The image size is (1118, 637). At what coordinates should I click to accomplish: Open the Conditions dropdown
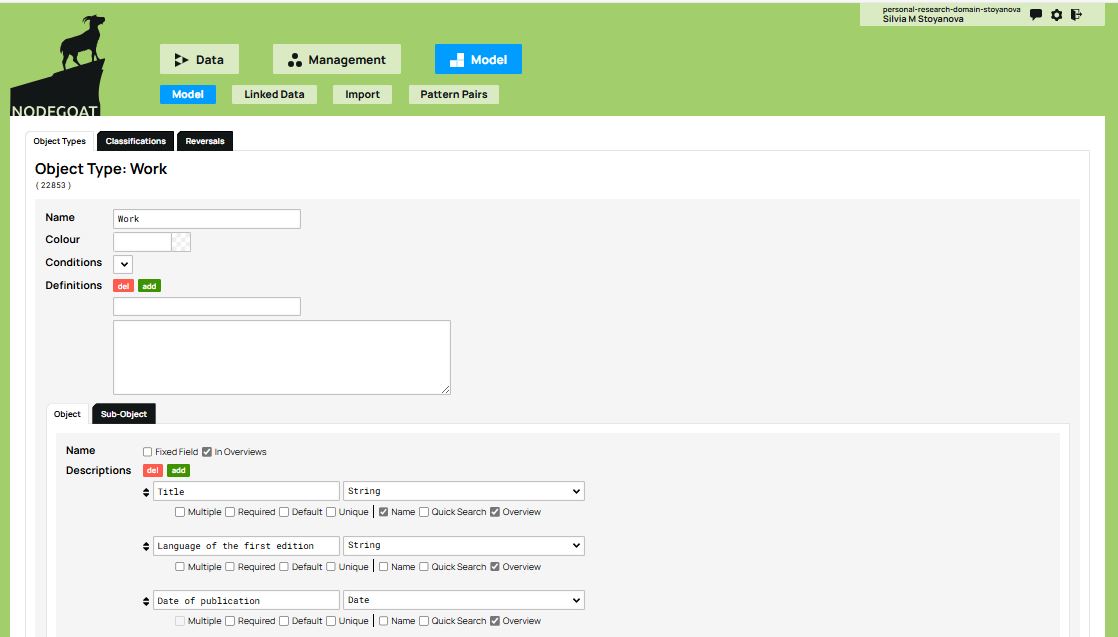pyautogui.click(x=123, y=264)
